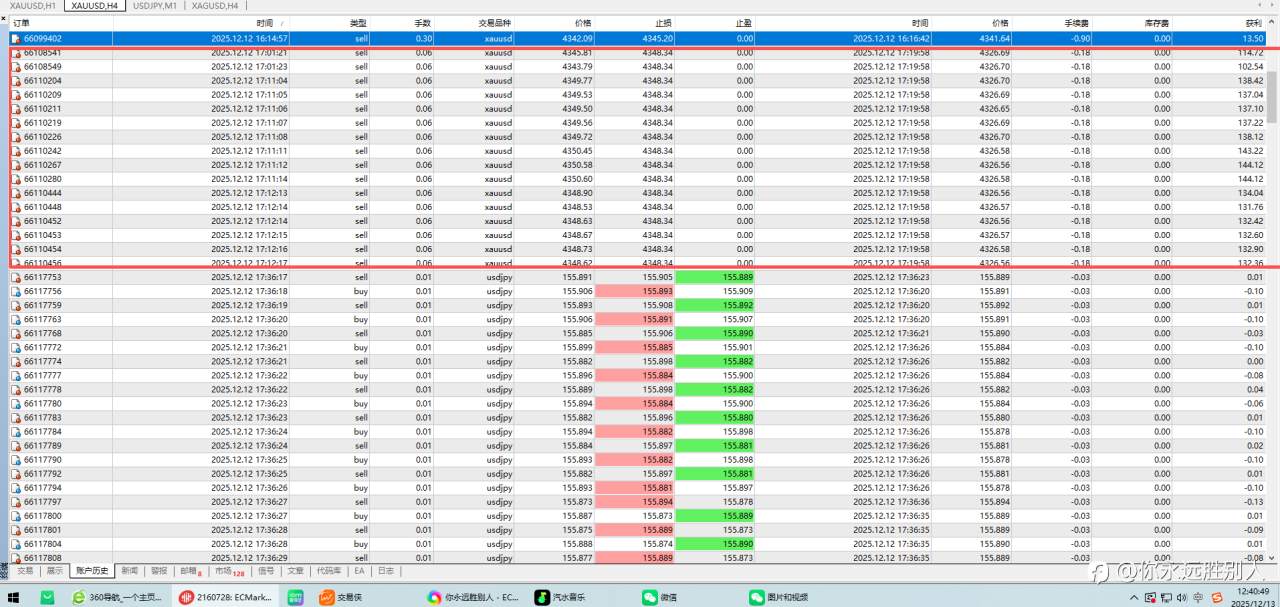Click profit value 144.12 for order 66110280
This screenshot has height=607, width=1280.
pyautogui.click(x=1250, y=179)
